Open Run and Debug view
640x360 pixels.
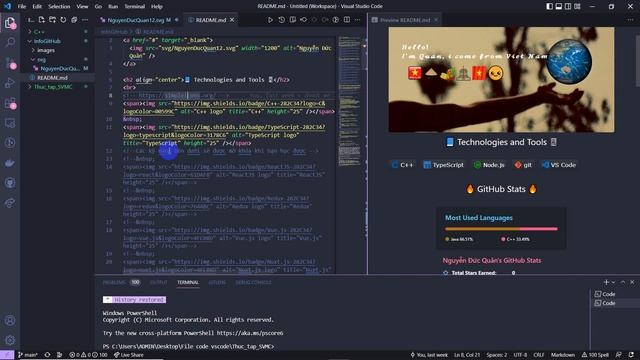click(x=10, y=83)
